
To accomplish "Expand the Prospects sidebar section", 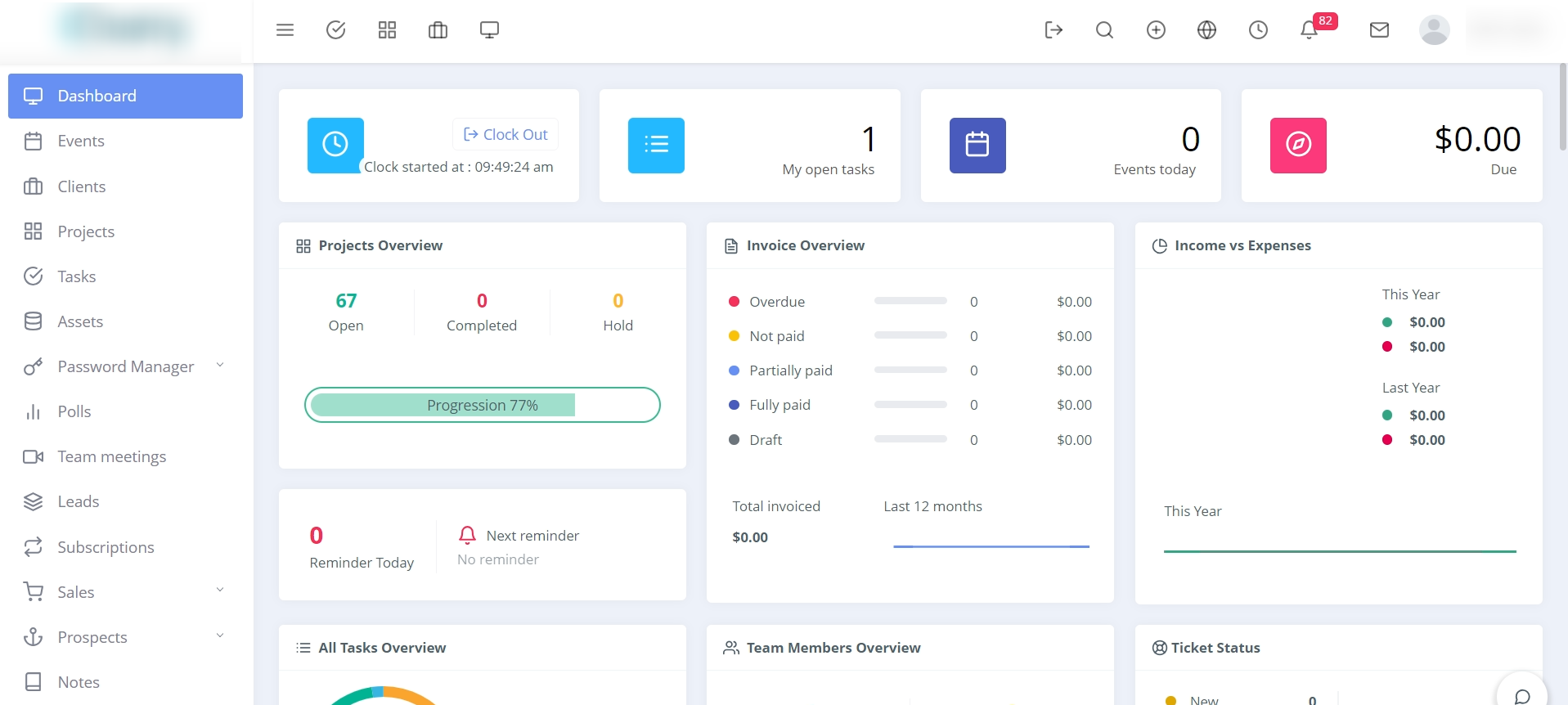I will [125, 637].
